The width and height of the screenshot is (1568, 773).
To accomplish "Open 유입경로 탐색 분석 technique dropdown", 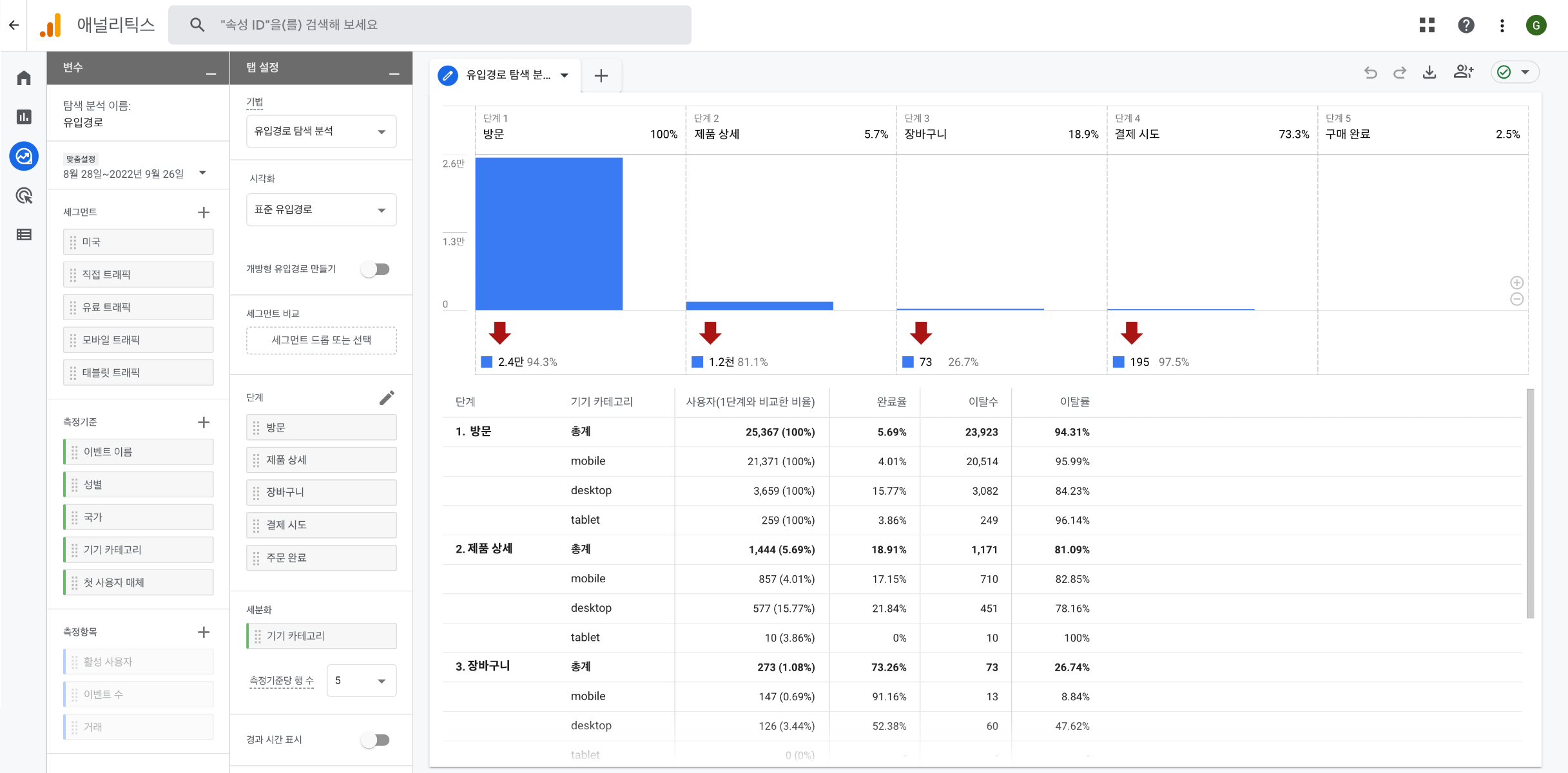I will (321, 131).
